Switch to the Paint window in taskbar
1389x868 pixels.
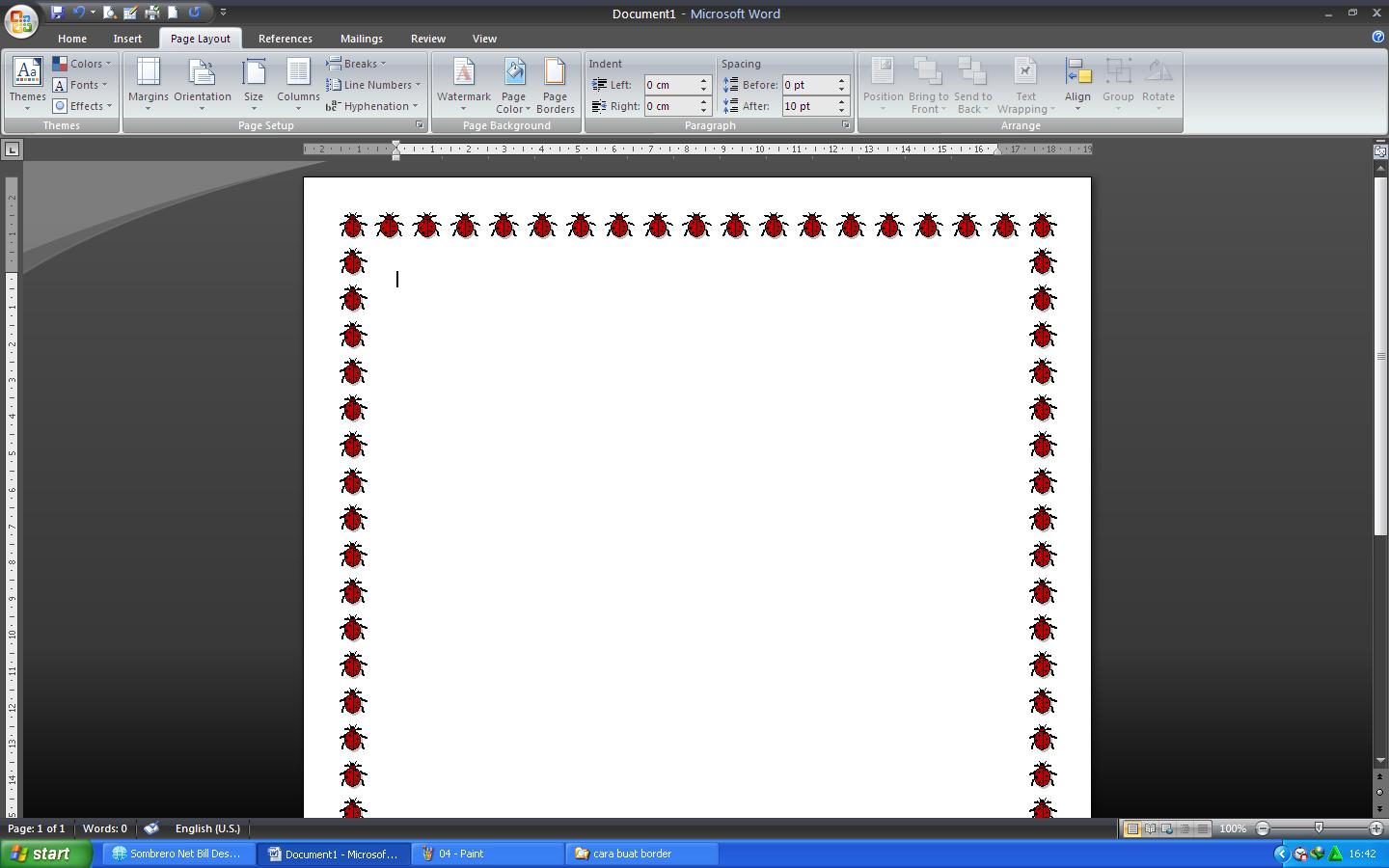tap(485, 854)
